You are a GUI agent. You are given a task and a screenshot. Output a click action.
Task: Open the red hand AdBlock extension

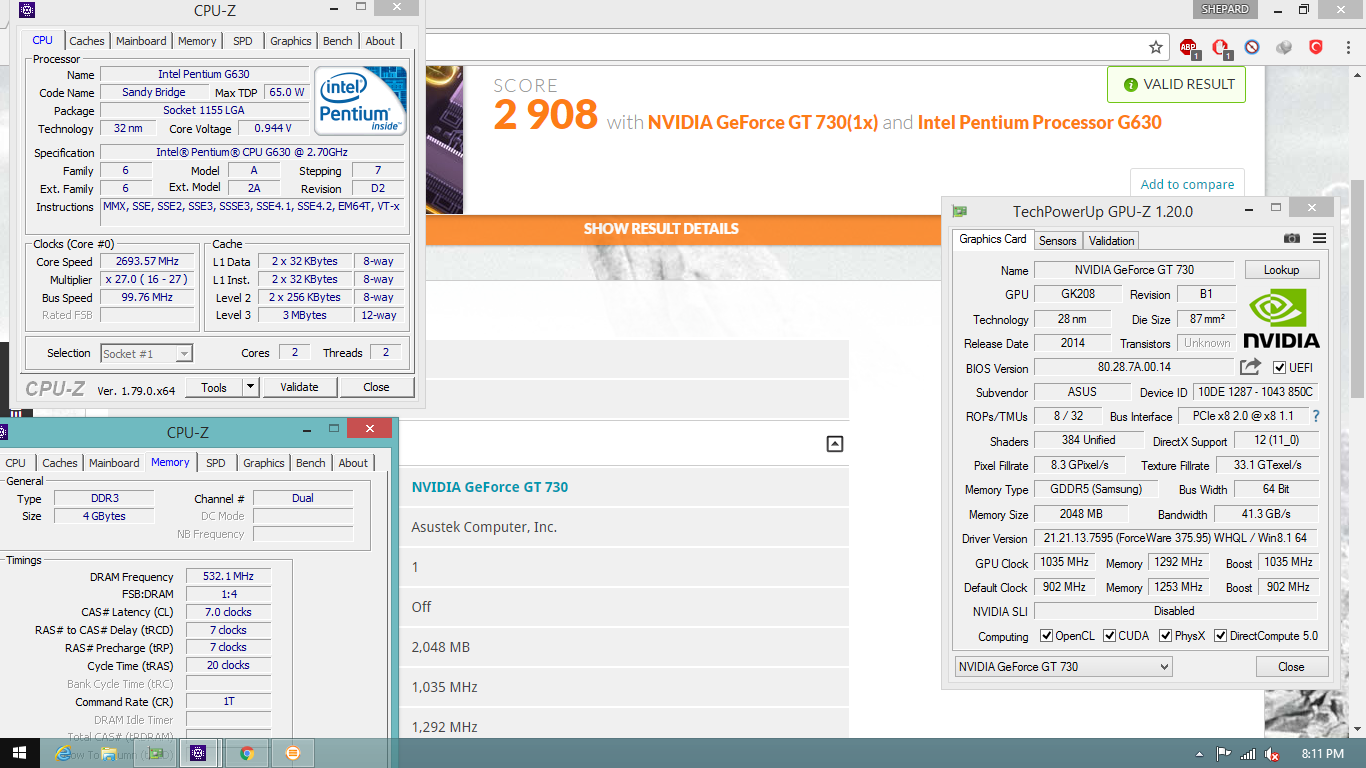[x=1220, y=47]
